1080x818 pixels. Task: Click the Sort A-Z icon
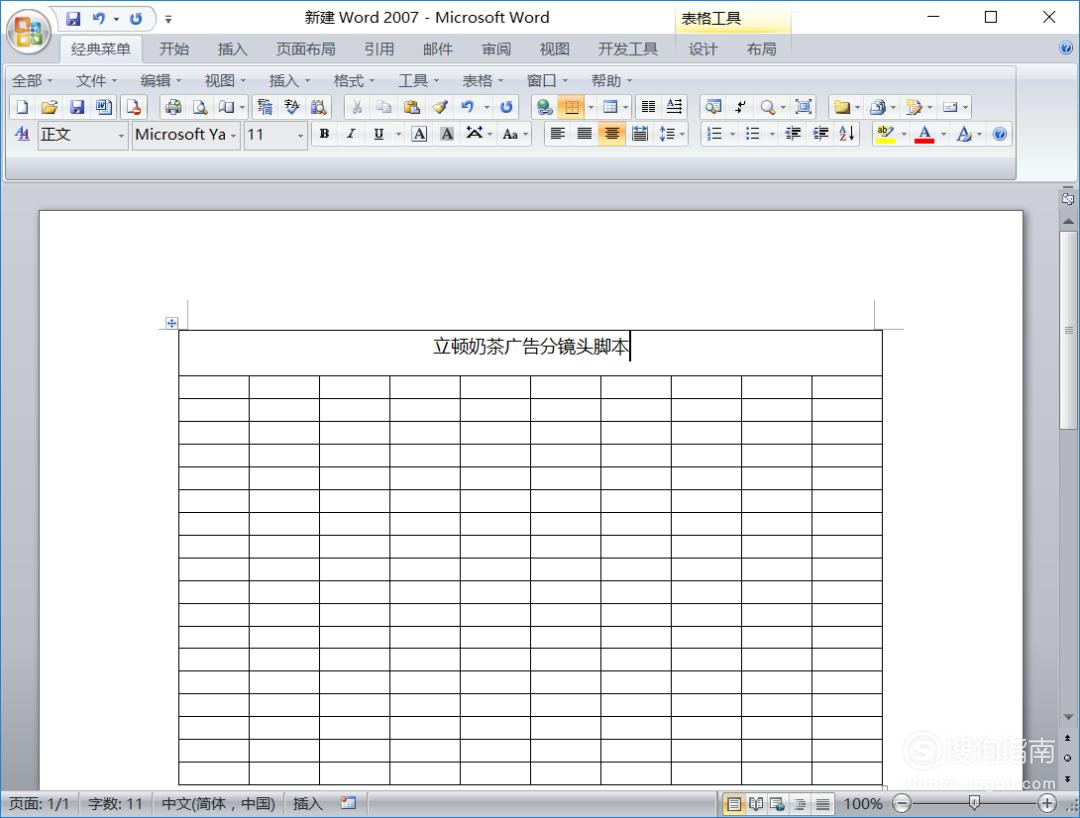click(847, 134)
